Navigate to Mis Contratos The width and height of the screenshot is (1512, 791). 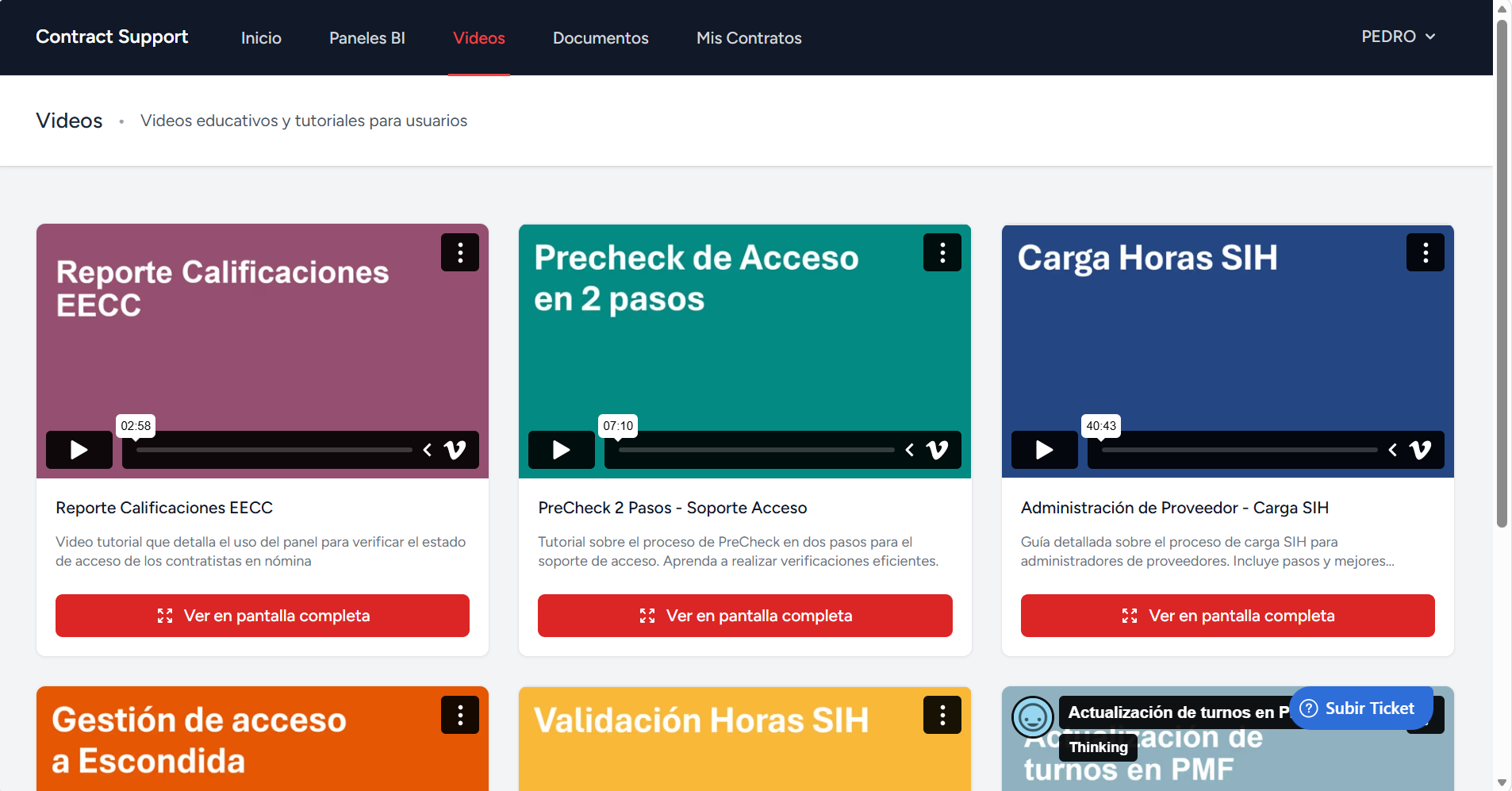pyautogui.click(x=749, y=38)
